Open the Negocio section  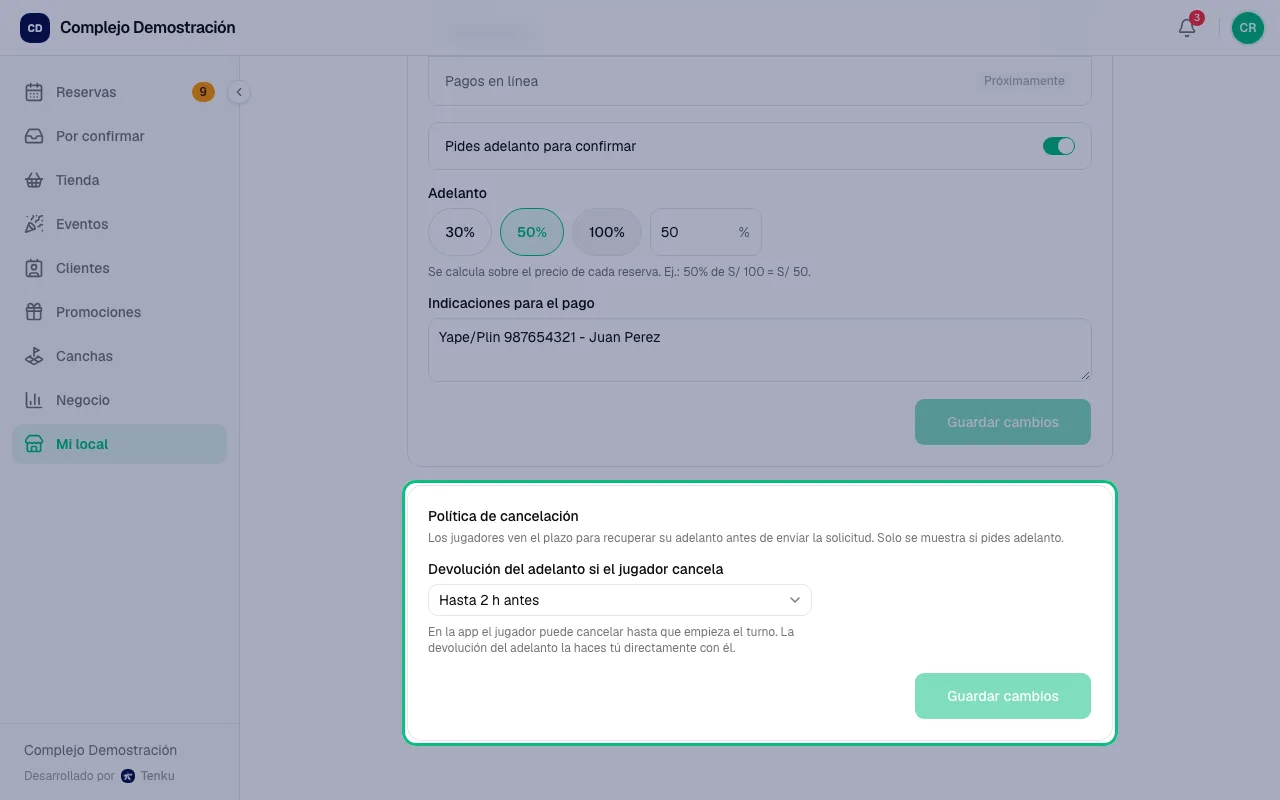(120, 400)
